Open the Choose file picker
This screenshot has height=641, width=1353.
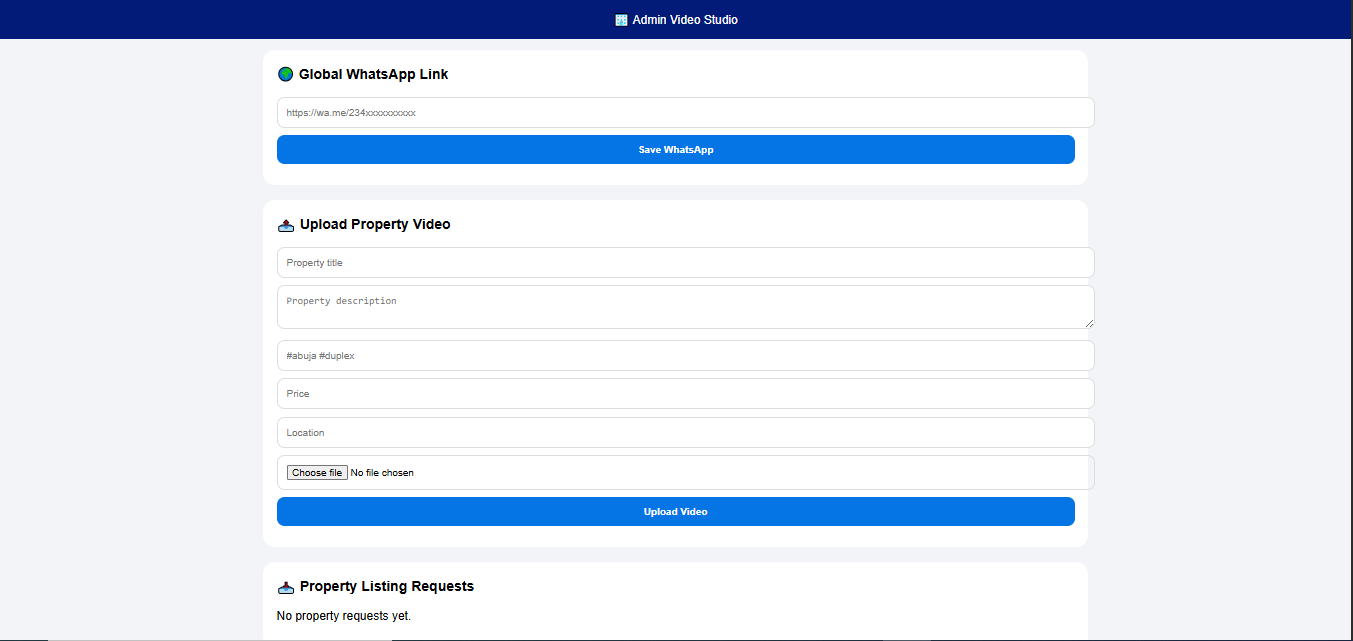coord(317,473)
